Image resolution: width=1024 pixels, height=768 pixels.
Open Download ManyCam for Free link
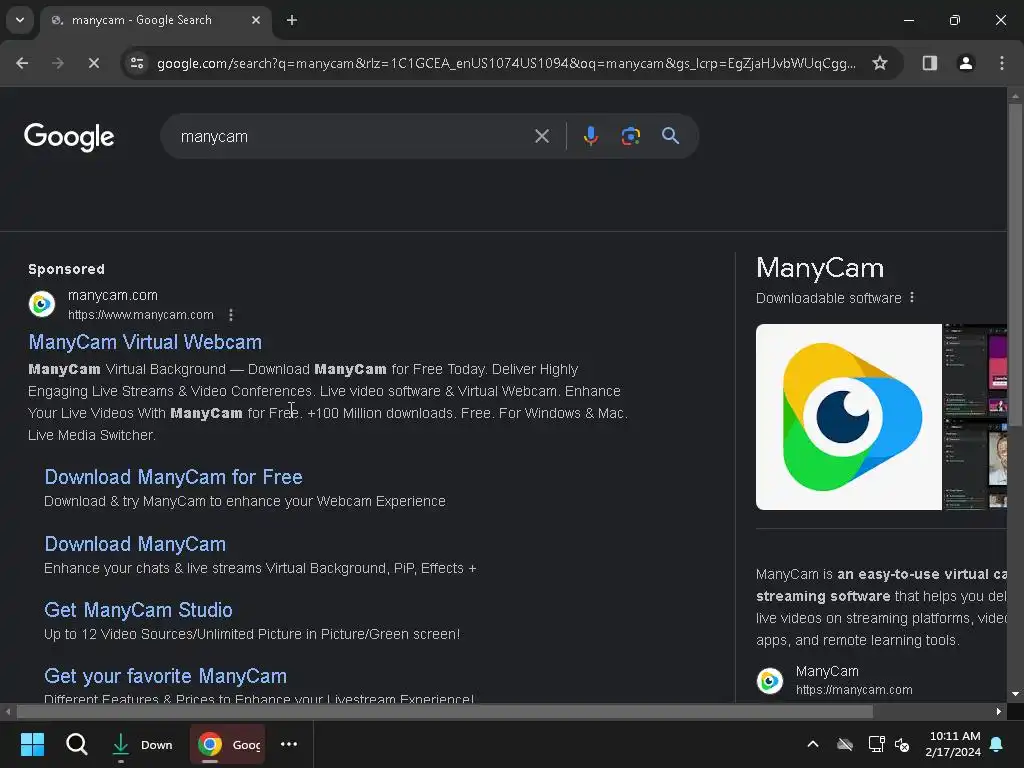[173, 477]
